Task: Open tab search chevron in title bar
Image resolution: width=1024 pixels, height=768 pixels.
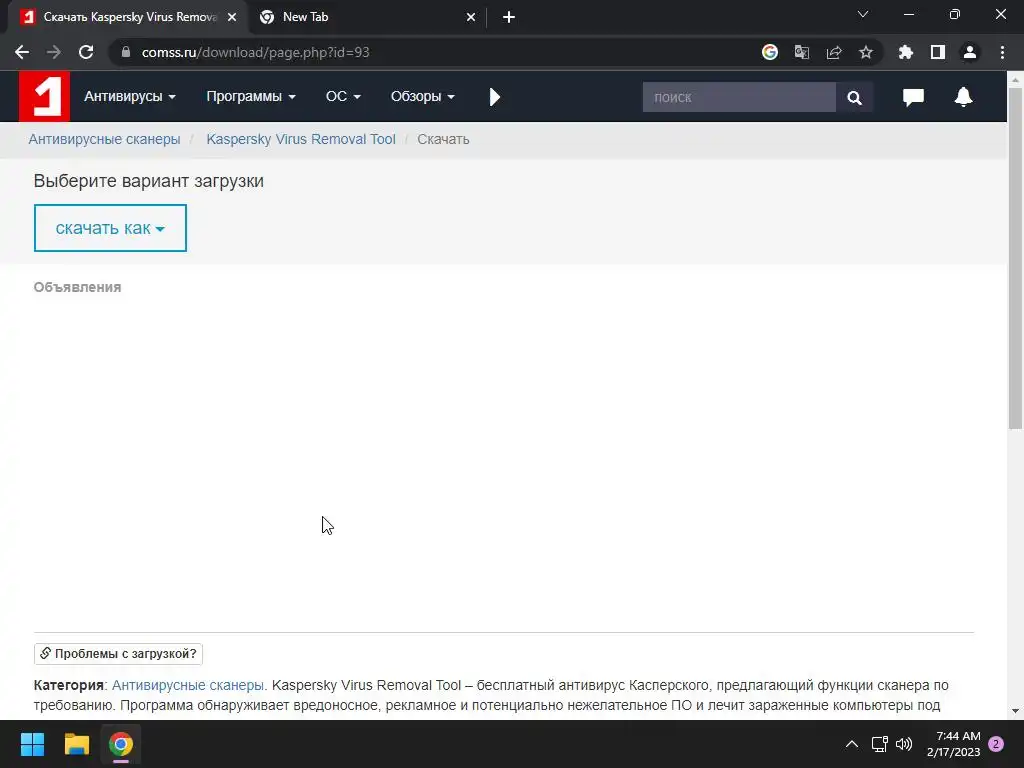Action: coord(863,14)
